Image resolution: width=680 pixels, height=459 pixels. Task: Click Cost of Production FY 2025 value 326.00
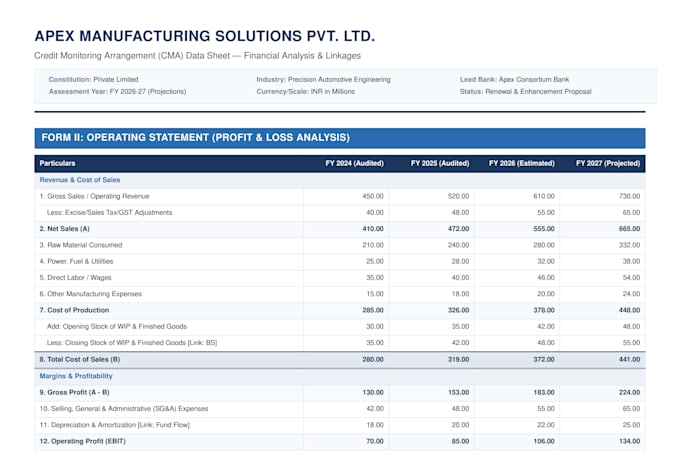[x=458, y=310]
